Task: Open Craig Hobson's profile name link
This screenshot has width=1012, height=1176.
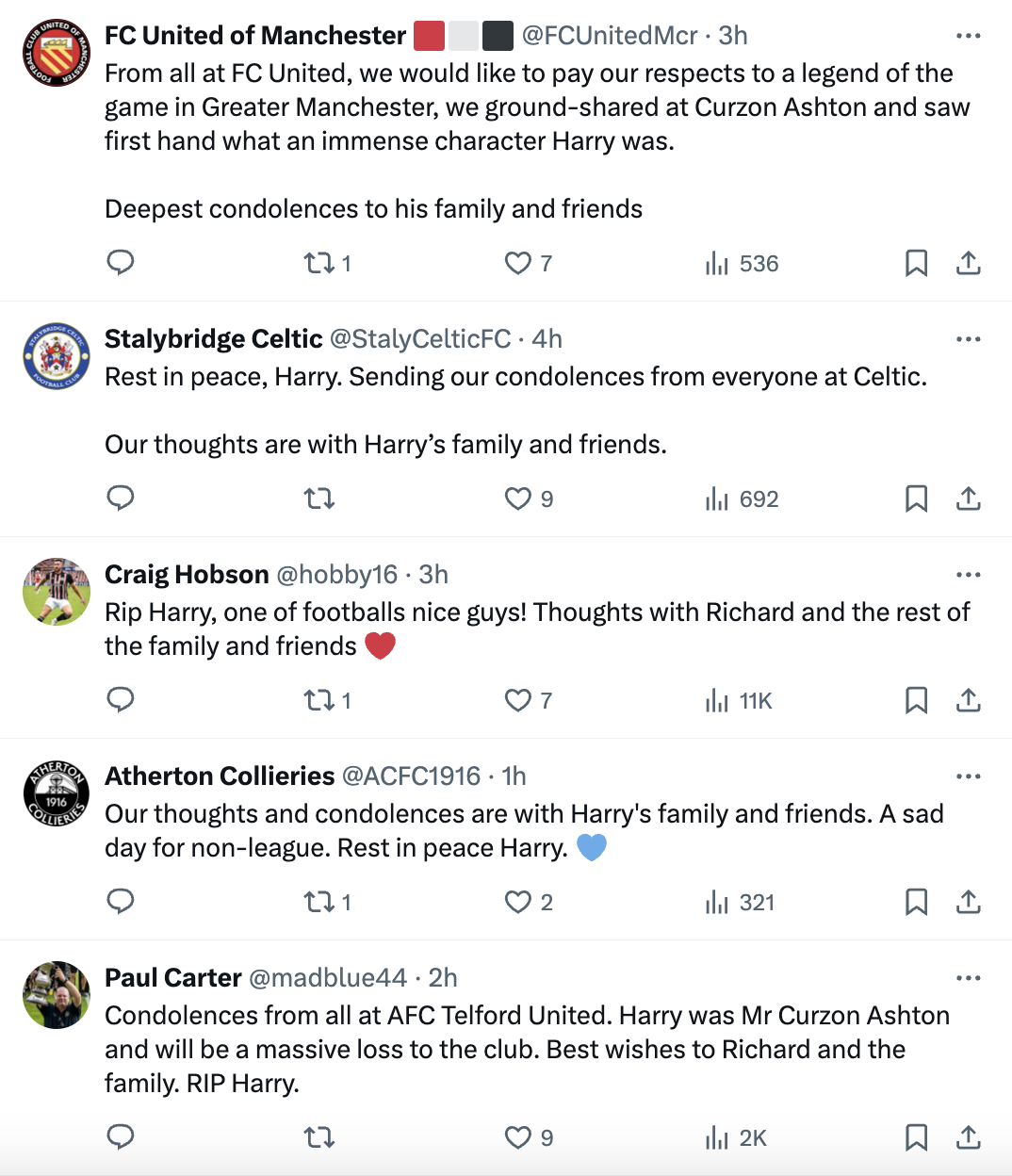Action: click(187, 575)
